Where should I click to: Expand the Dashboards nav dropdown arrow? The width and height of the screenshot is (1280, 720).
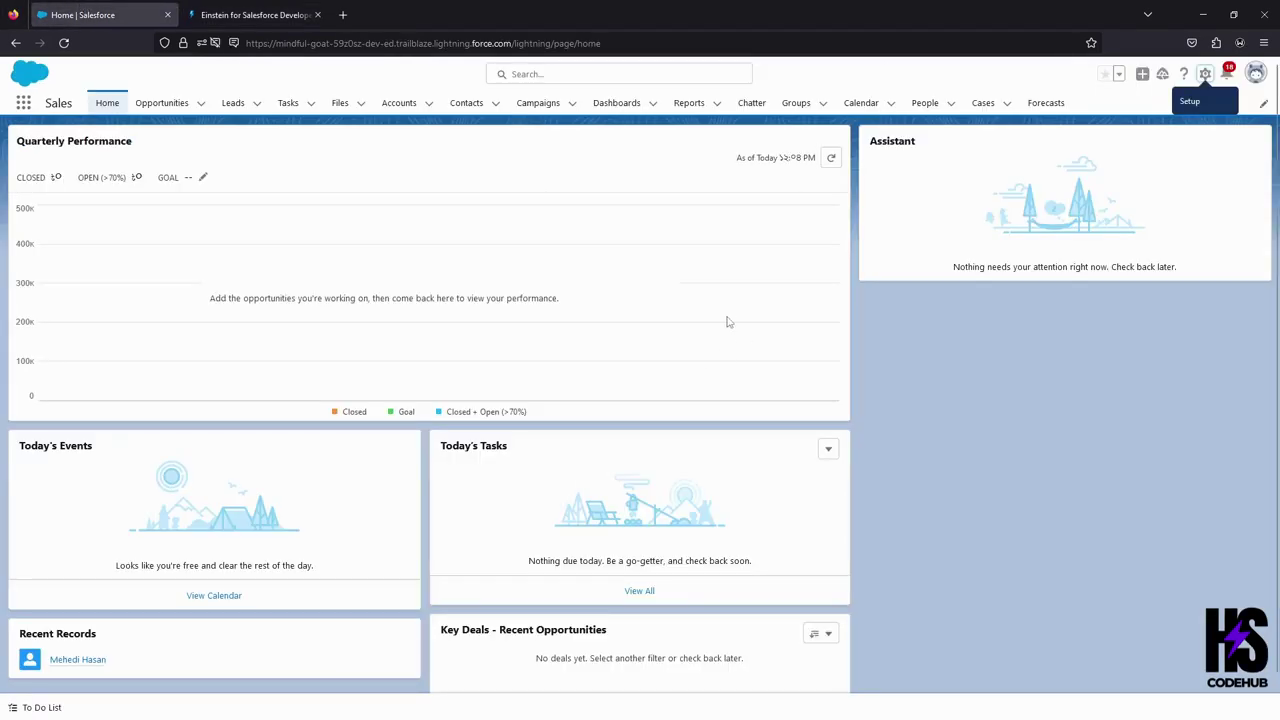[653, 103]
